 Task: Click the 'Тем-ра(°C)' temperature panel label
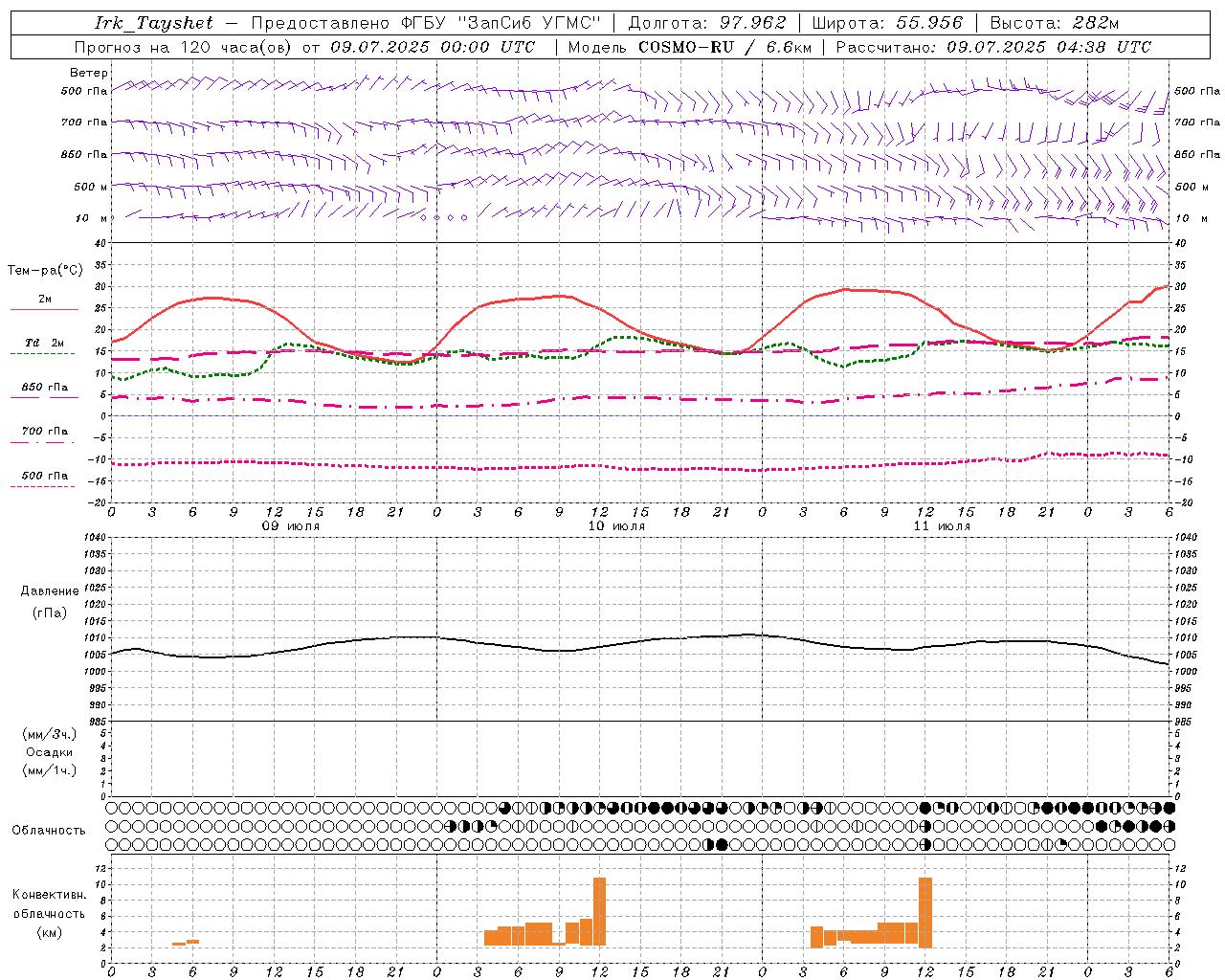pyautogui.click(x=45, y=271)
